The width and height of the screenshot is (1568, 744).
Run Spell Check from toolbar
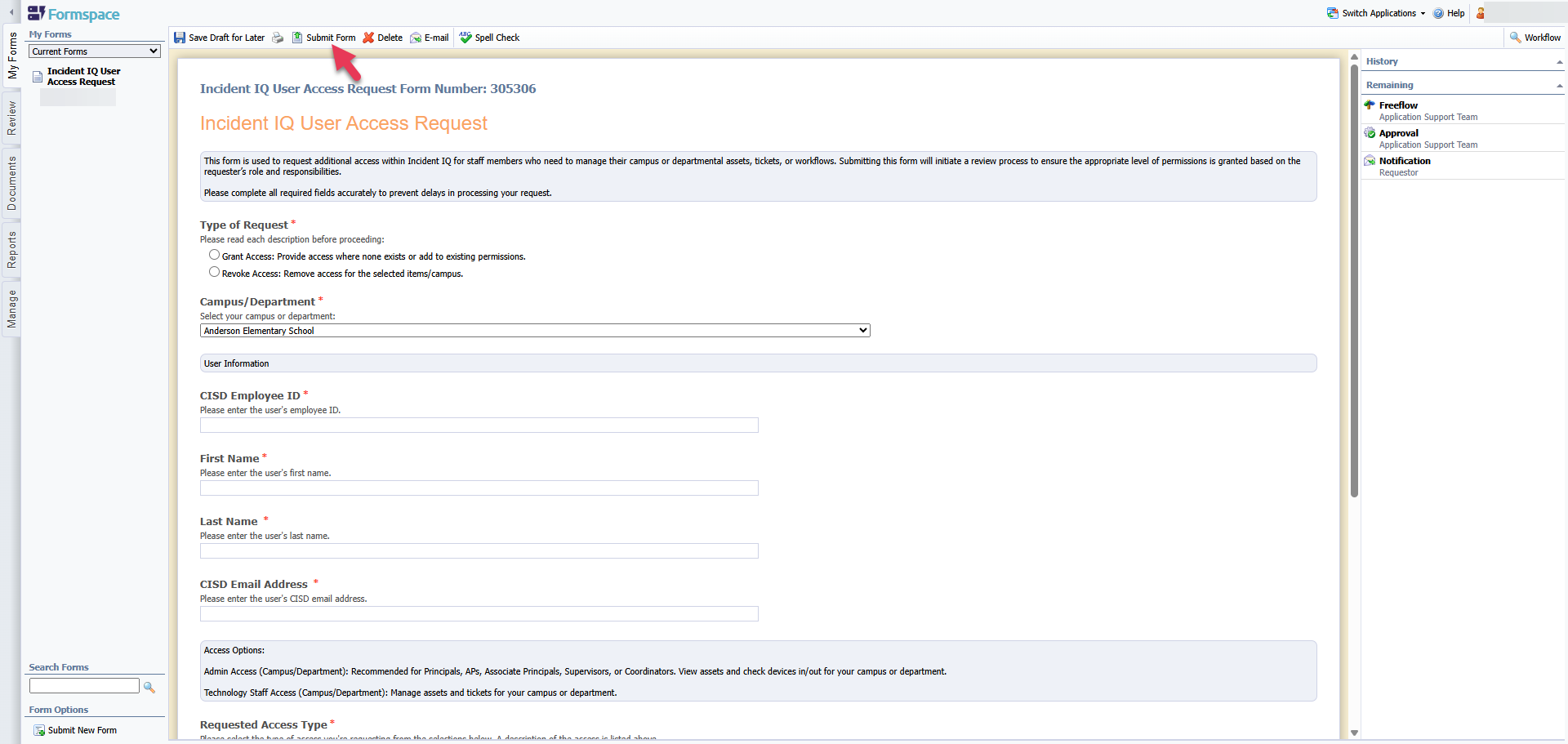tap(489, 38)
